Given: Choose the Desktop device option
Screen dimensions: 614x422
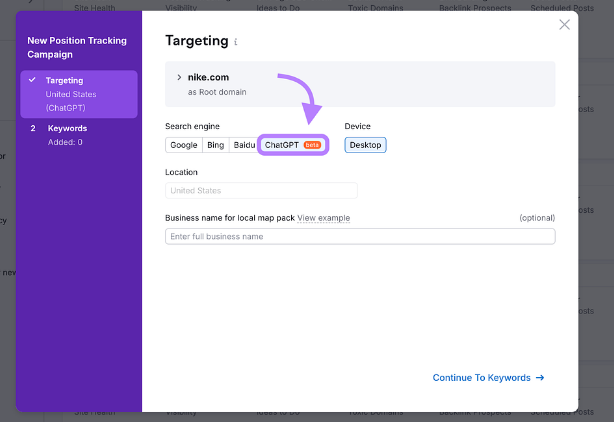Looking at the screenshot, I should [x=365, y=145].
